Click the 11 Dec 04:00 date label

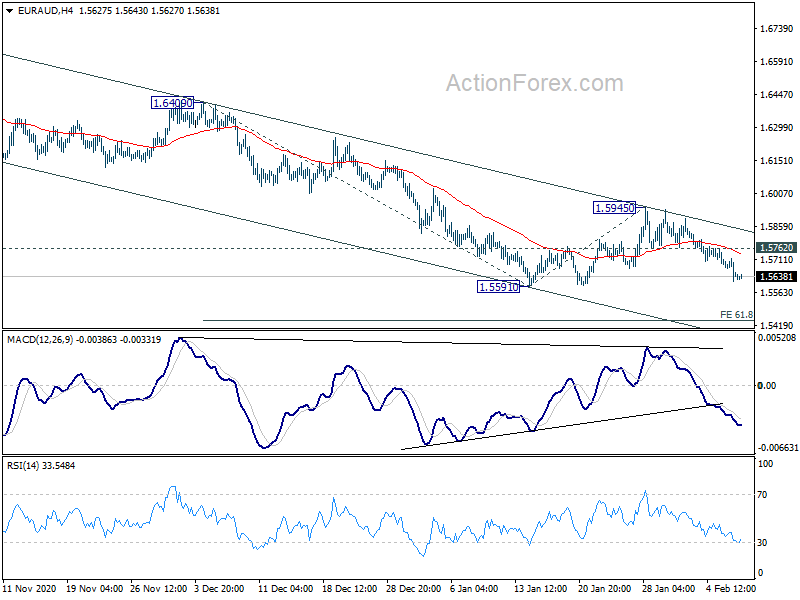click(286, 589)
